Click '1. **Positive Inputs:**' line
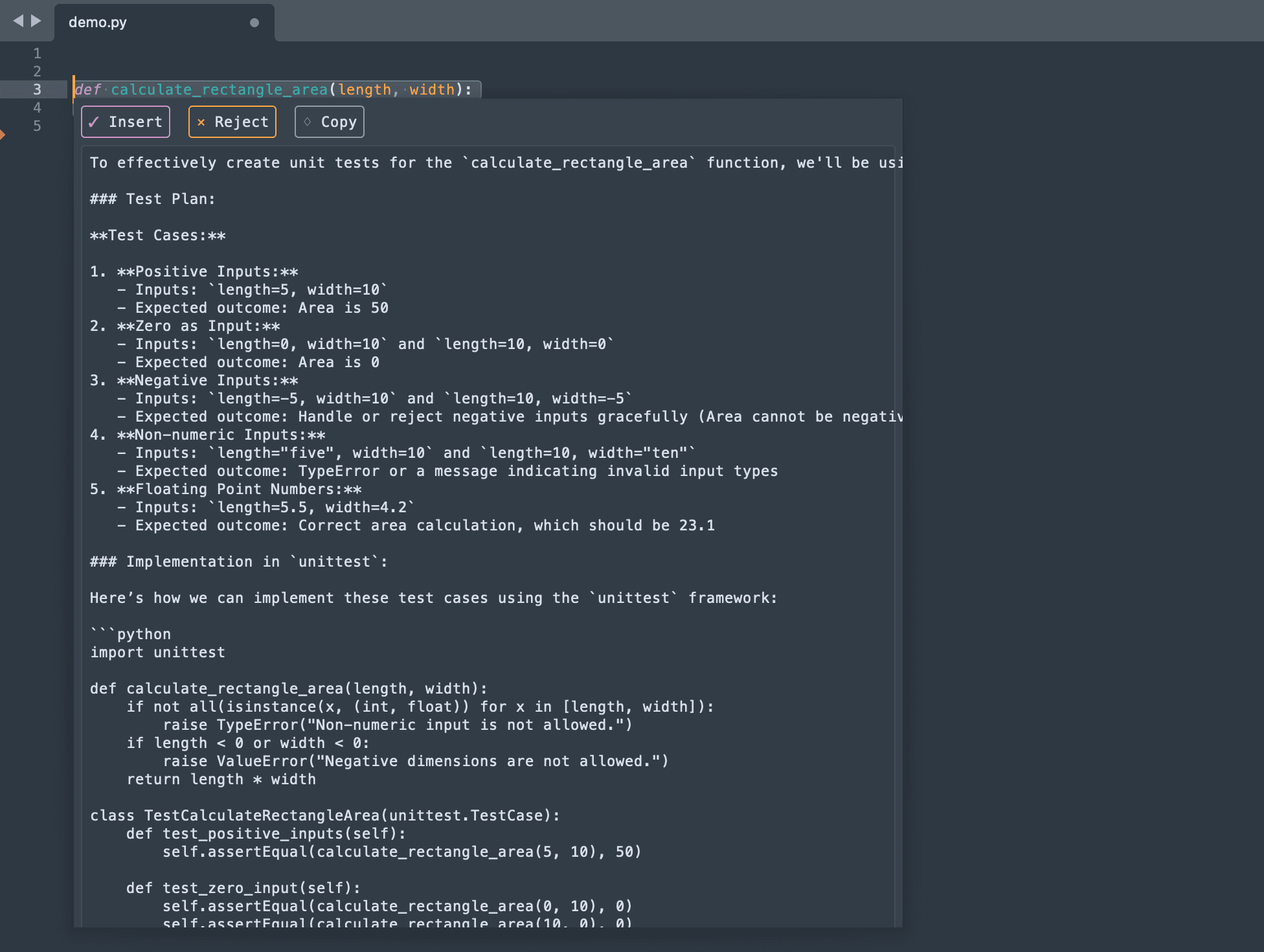This screenshot has width=1264, height=952. pyautogui.click(x=194, y=271)
